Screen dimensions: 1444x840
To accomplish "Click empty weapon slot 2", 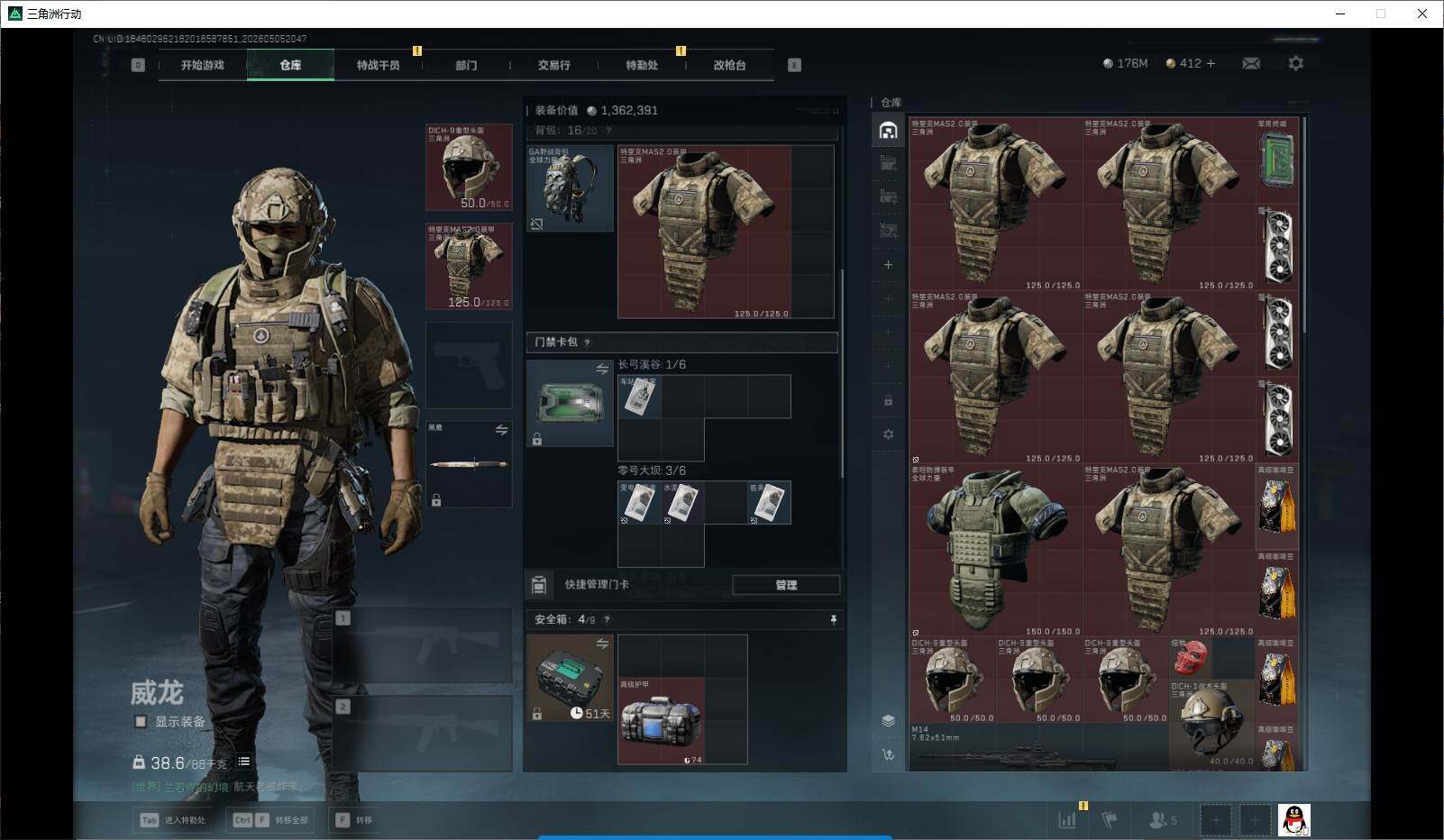I will click(423, 733).
